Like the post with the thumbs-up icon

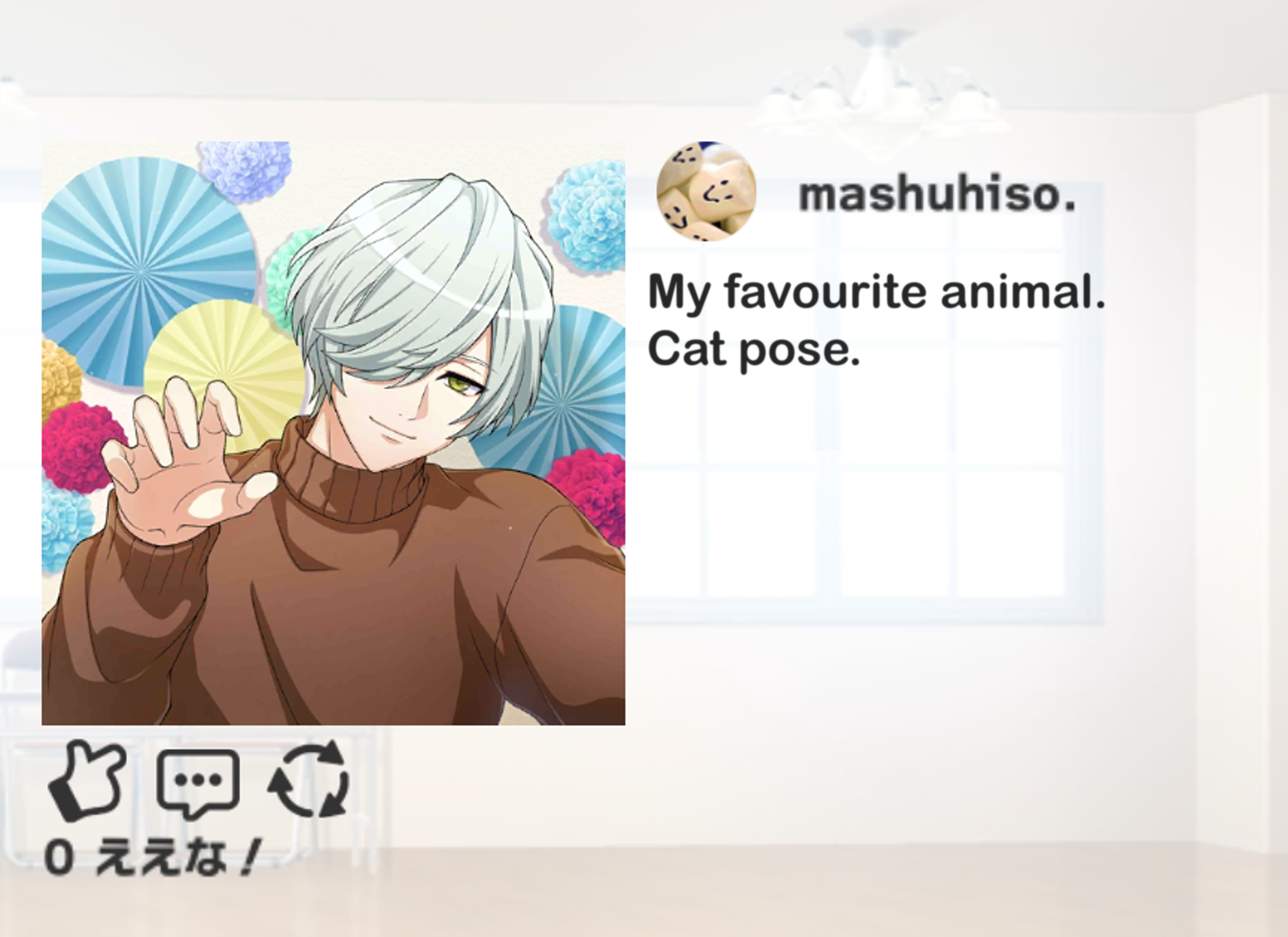point(88,781)
